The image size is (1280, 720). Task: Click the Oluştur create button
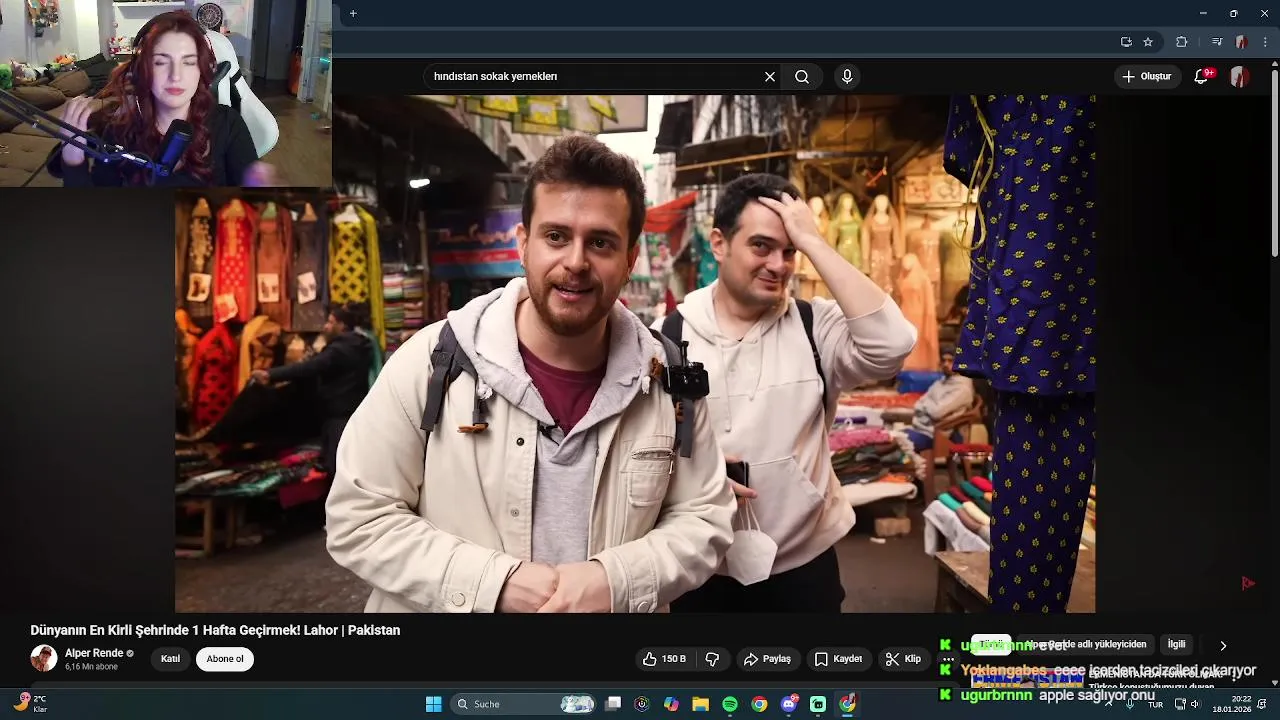point(1146,77)
